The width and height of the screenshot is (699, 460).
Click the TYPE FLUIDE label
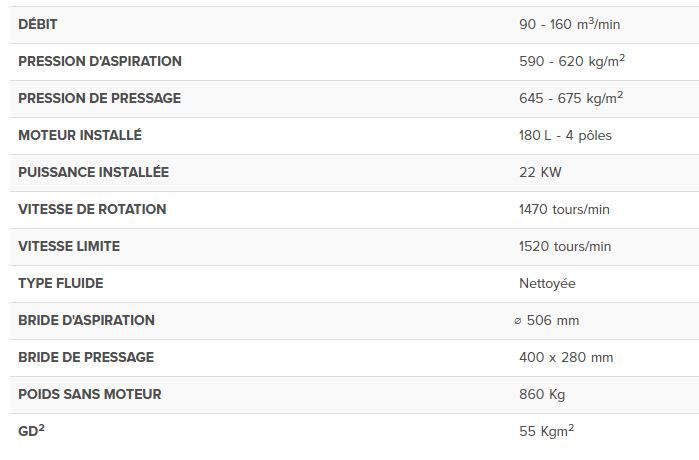tap(61, 283)
